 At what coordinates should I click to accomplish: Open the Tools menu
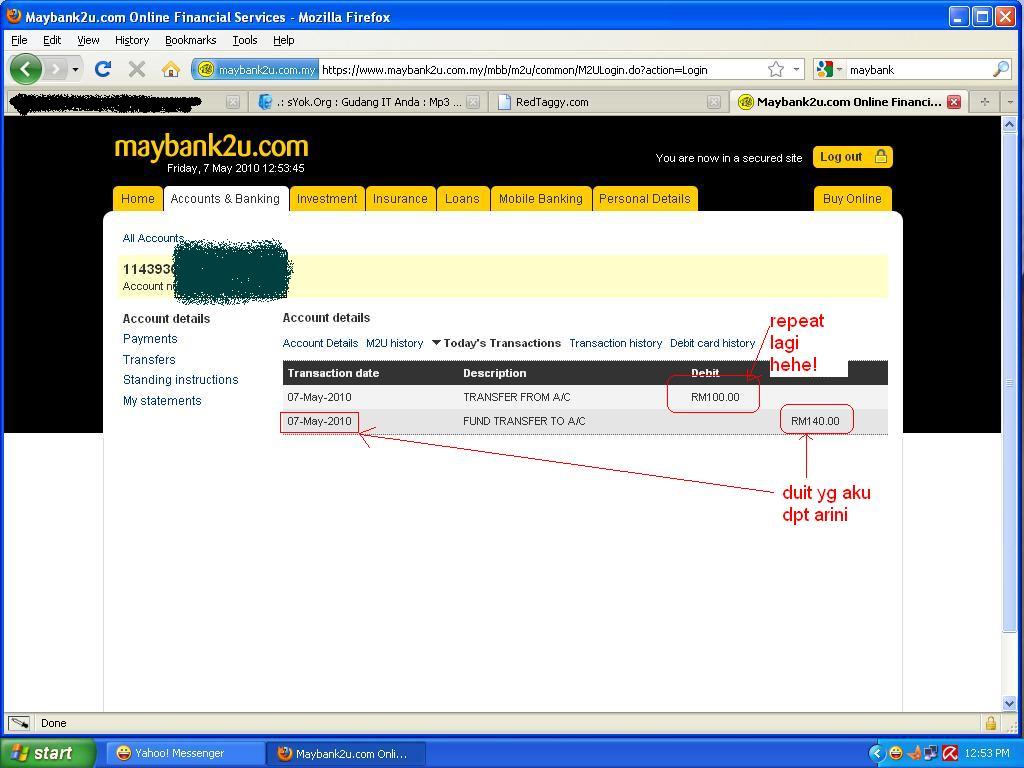245,40
